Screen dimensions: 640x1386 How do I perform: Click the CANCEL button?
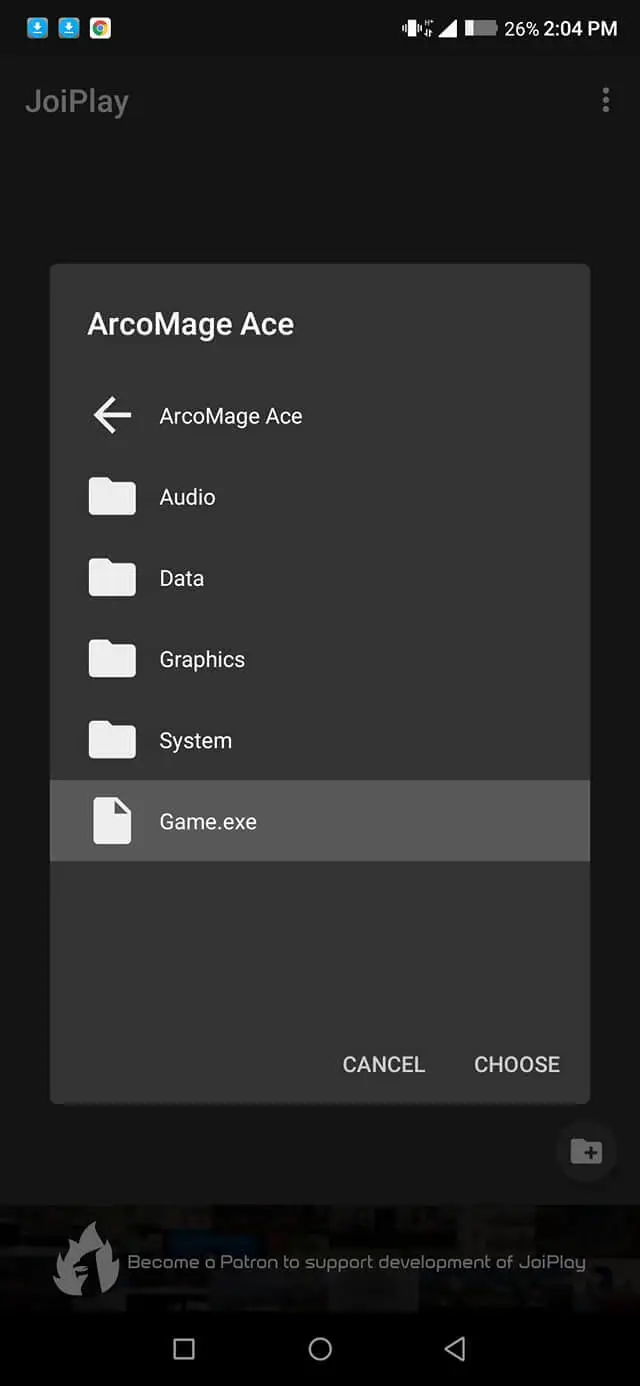click(384, 1064)
